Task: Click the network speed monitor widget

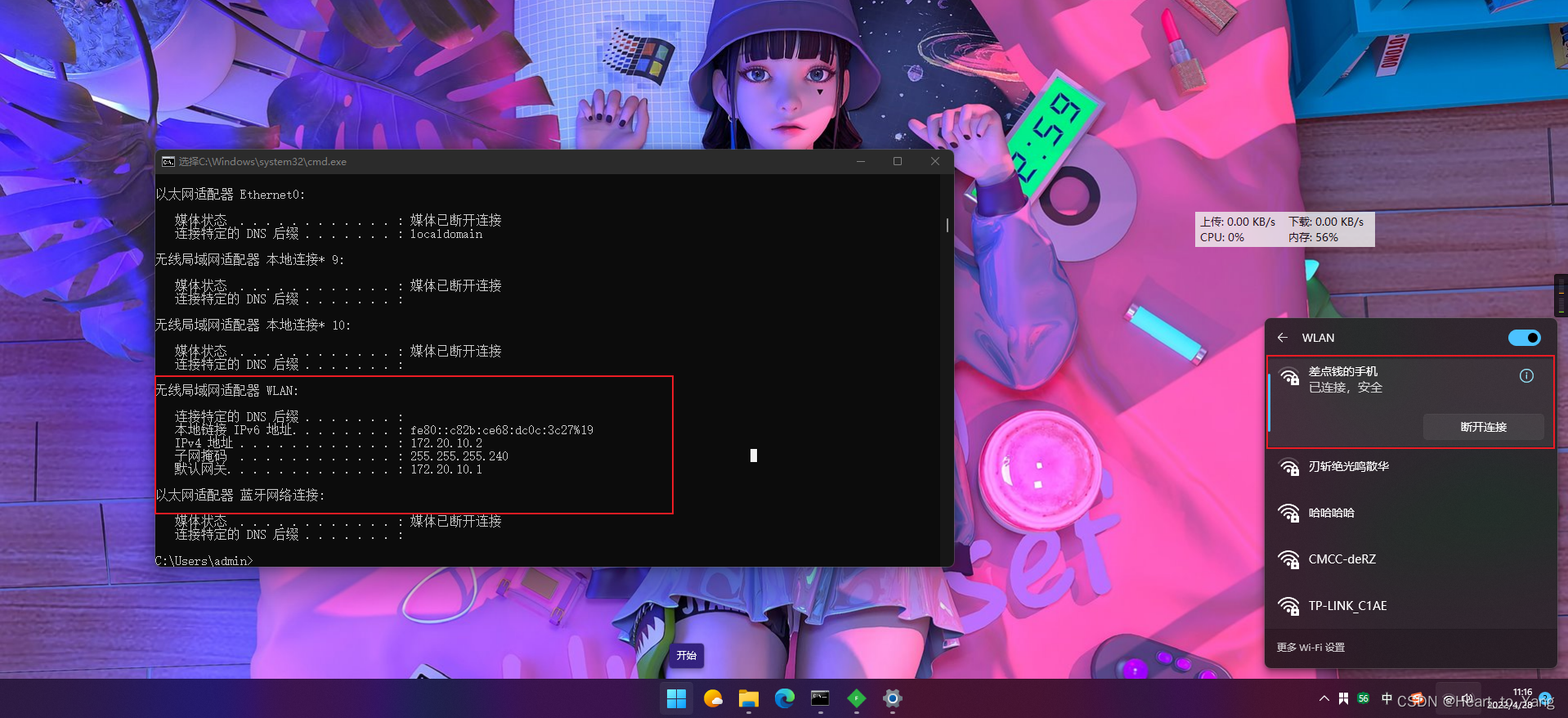Action: [x=1285, y=230]
